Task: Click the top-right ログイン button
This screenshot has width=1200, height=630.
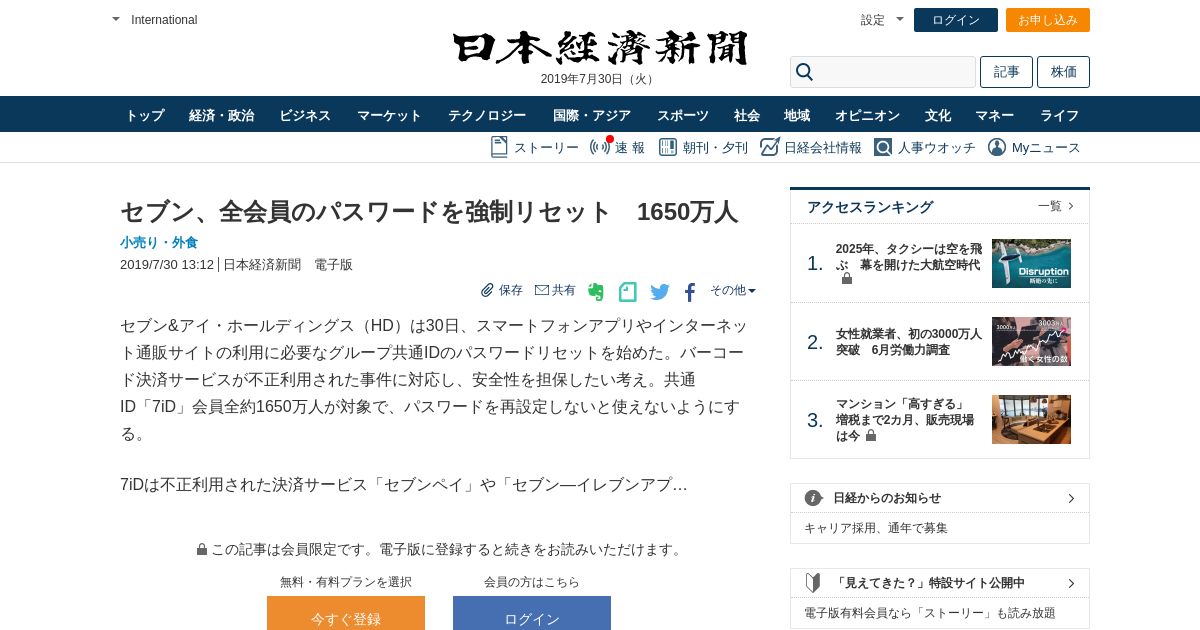Action: tap(956, 20)
